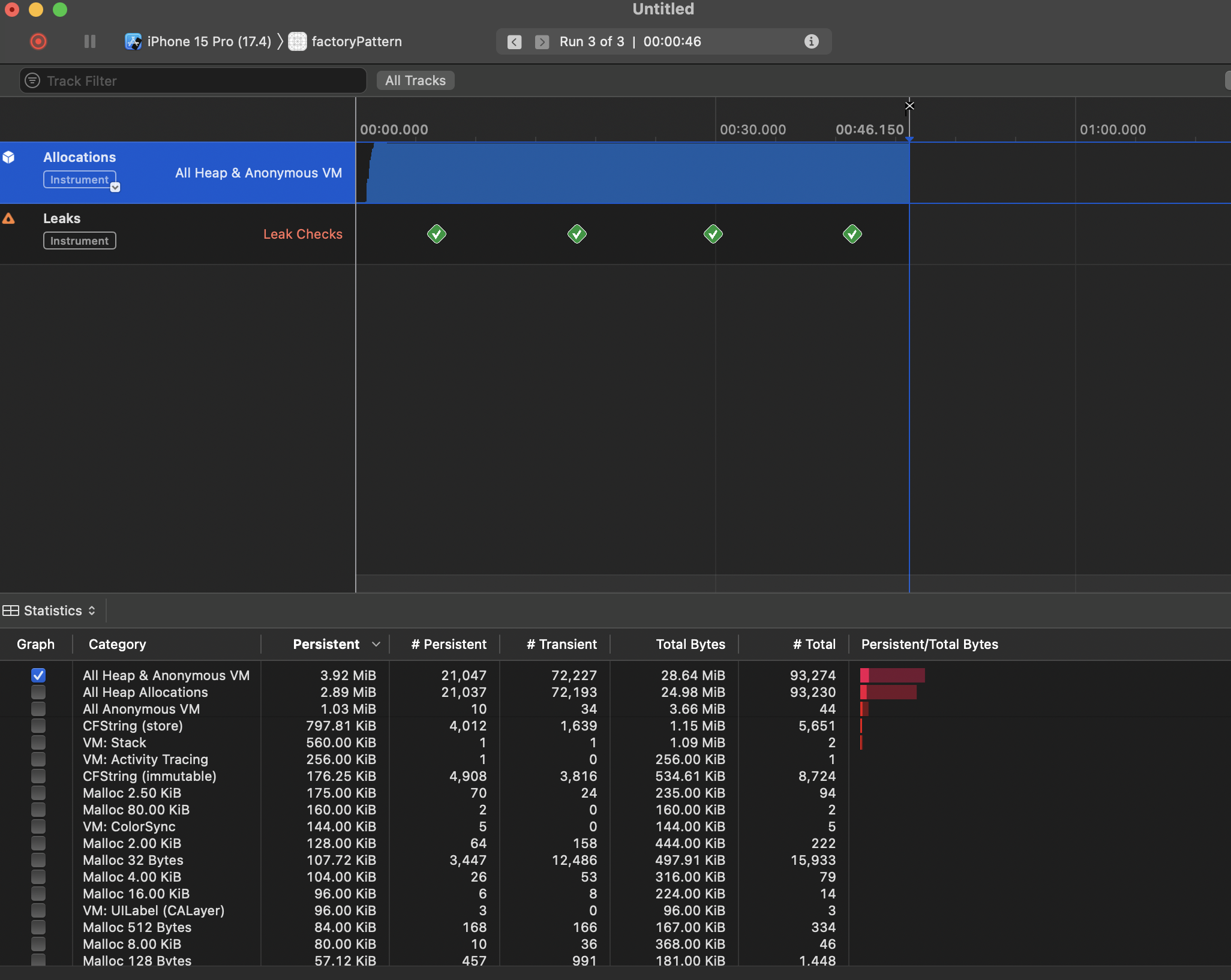The image size is (1231, 980).
Task: Sort by Category column header
Action: (x=118, y=644)
